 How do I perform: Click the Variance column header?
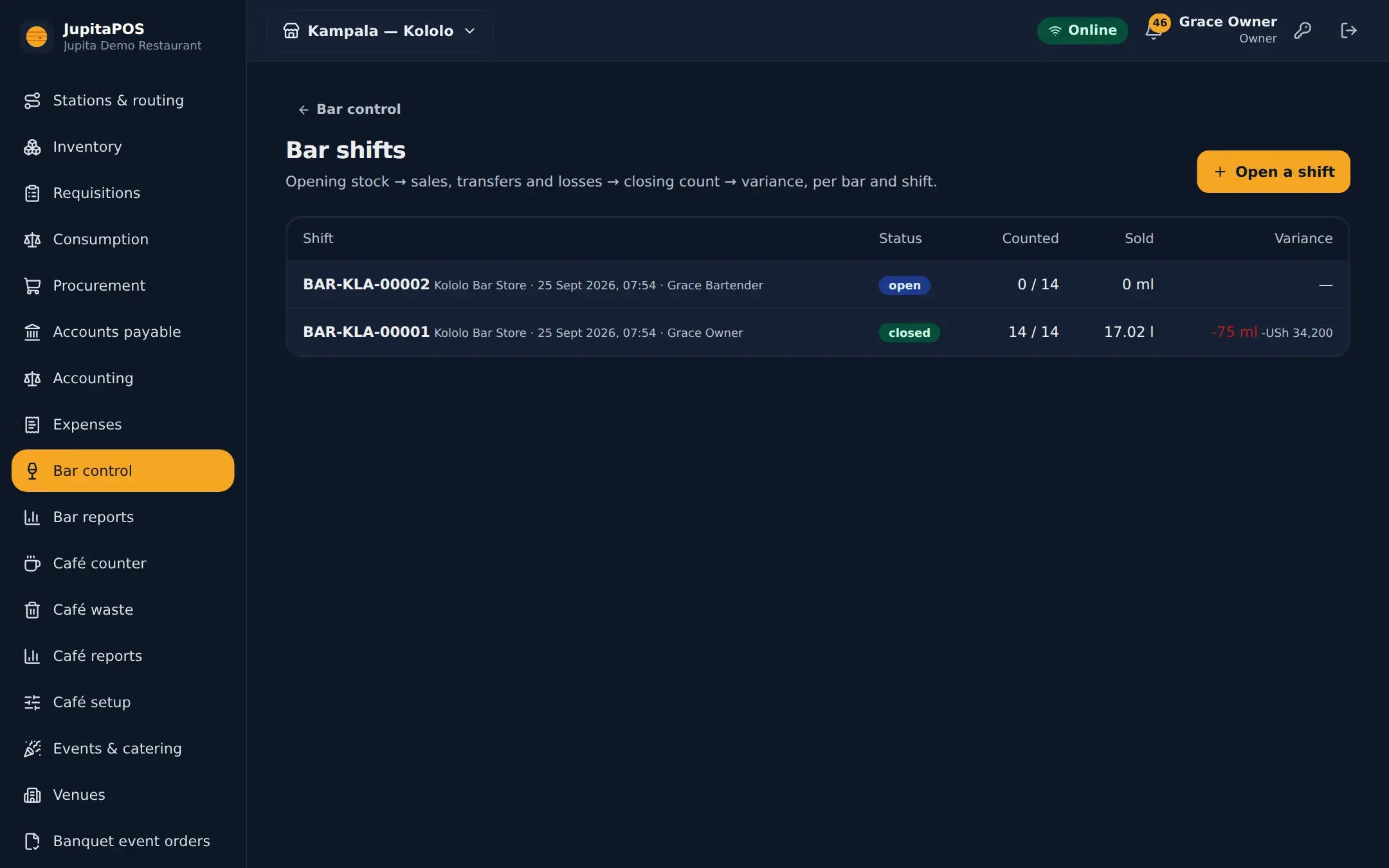(x=1303, y=239)
